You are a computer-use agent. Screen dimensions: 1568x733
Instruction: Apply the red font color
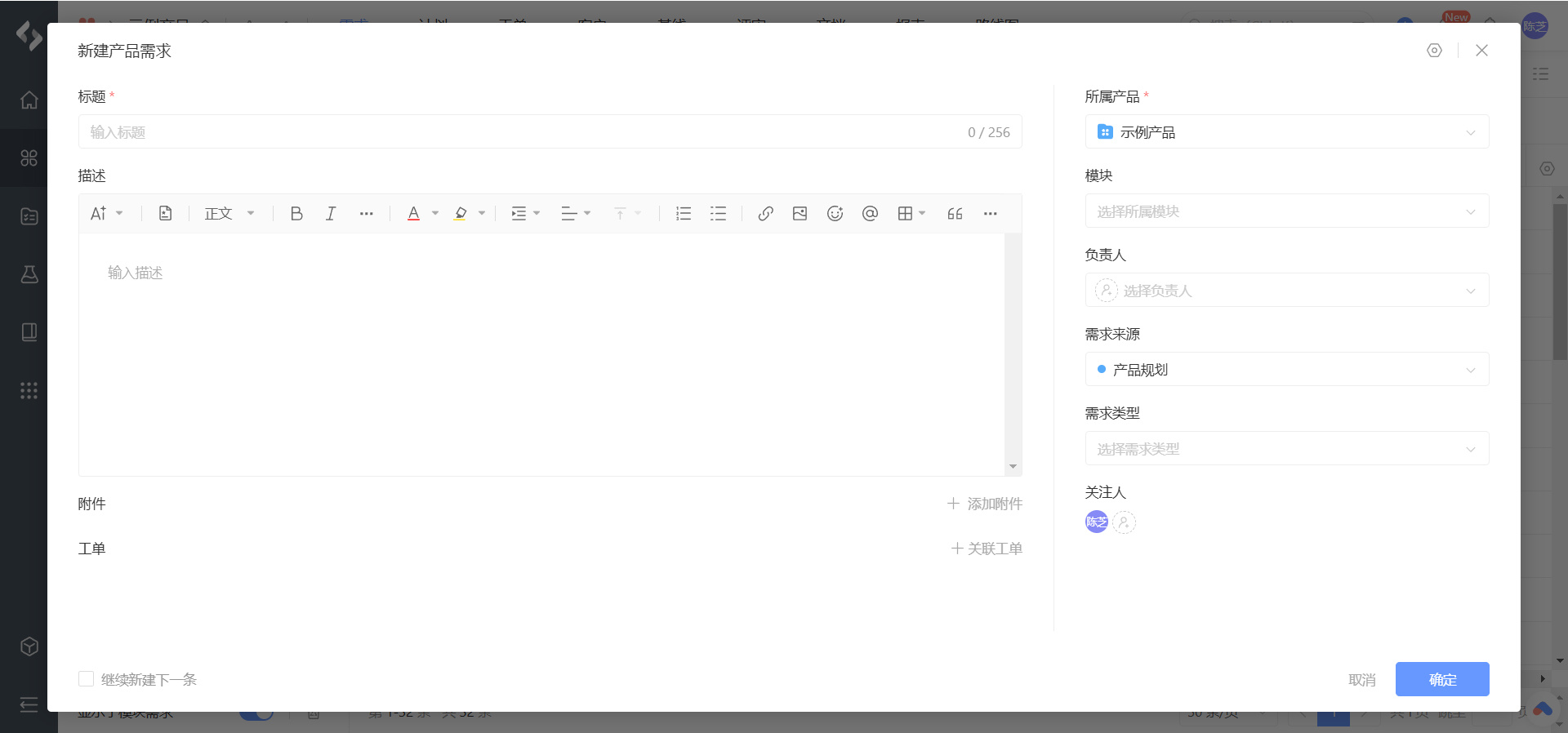[x=413, y=214]
